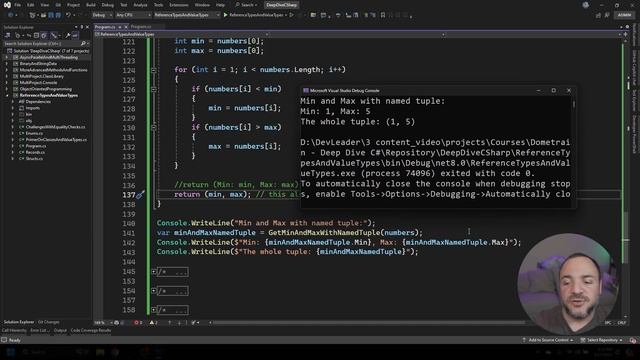This screenshot has width=640, height=360.
Task: Toggle Preview Selected Items in Solution Explorer toolbar
Action: [x=75, y=36]
